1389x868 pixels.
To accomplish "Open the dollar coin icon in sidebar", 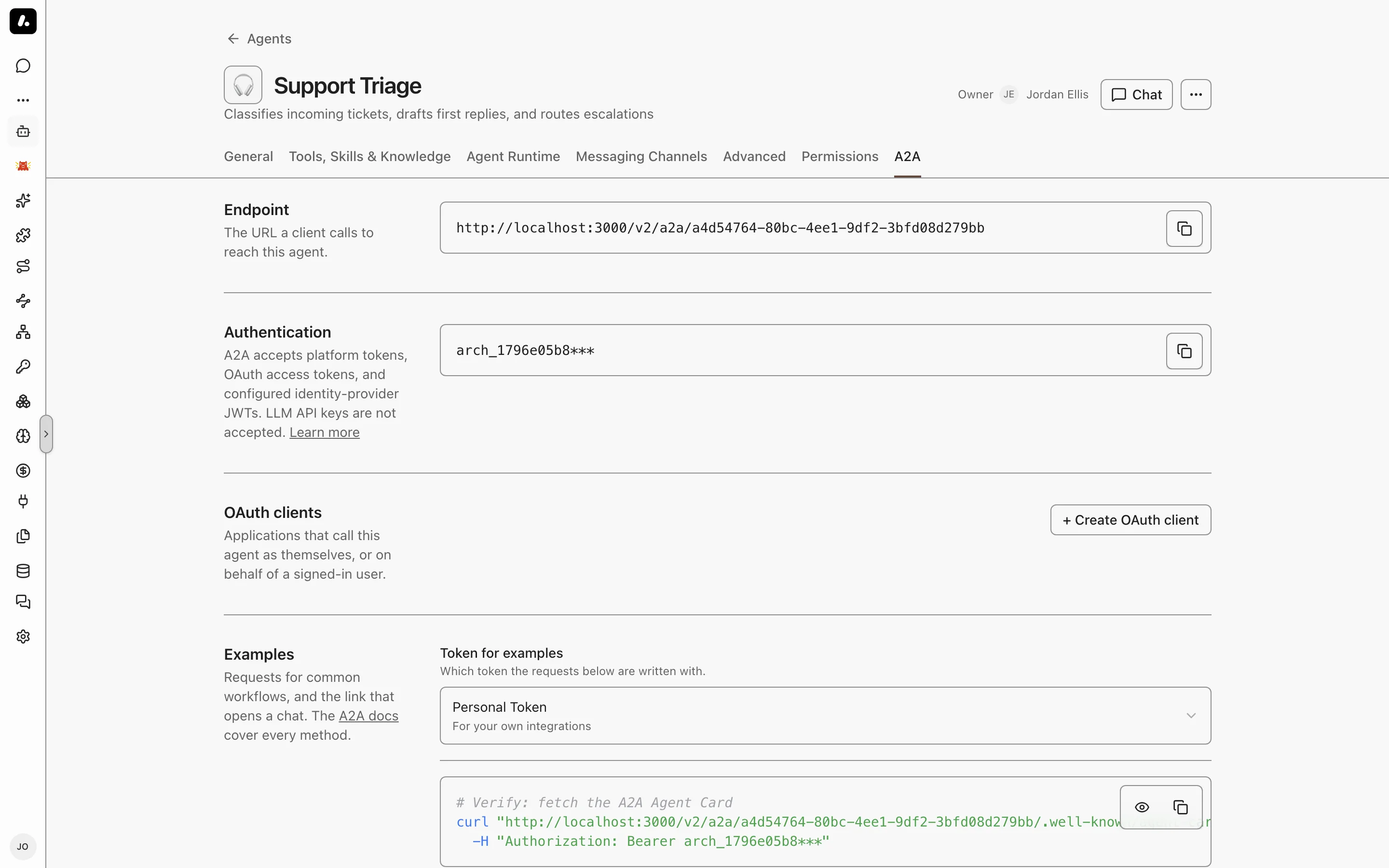I will (x=23, y=471).
